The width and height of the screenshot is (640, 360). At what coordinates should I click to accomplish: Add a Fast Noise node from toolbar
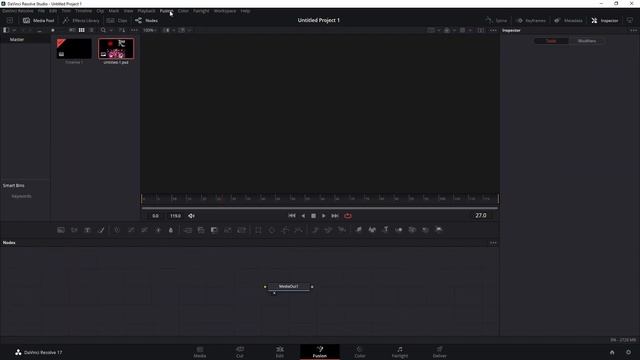pyautogui.click(x=74, y=230)
